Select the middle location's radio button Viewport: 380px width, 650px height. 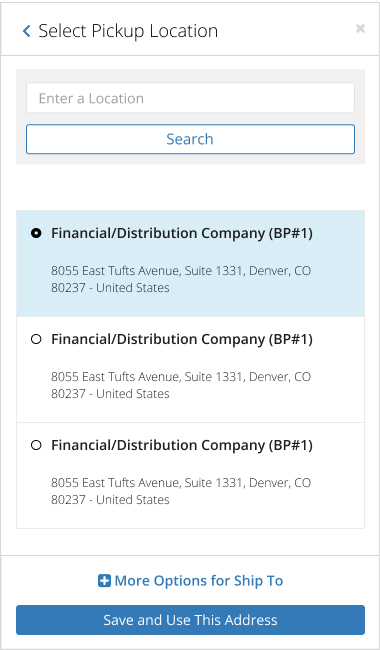pyautogui.click(x=36, y=340)
